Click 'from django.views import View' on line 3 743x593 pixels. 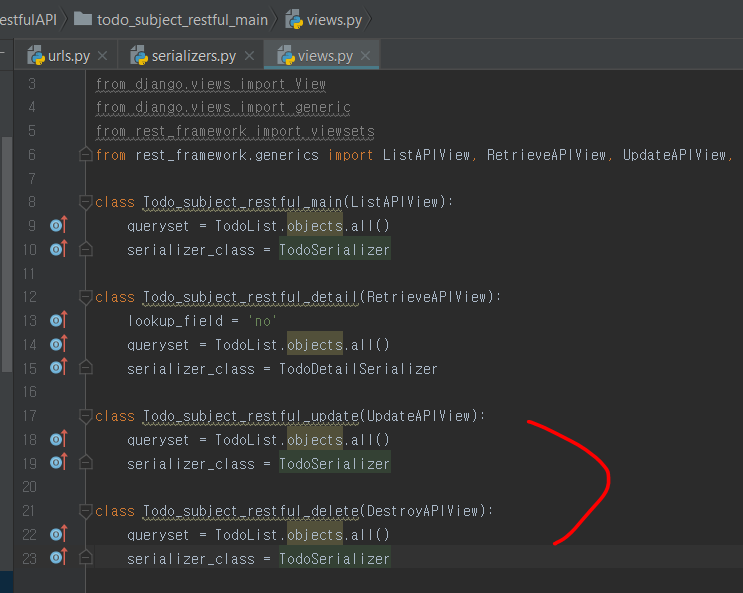click(211, 84)
